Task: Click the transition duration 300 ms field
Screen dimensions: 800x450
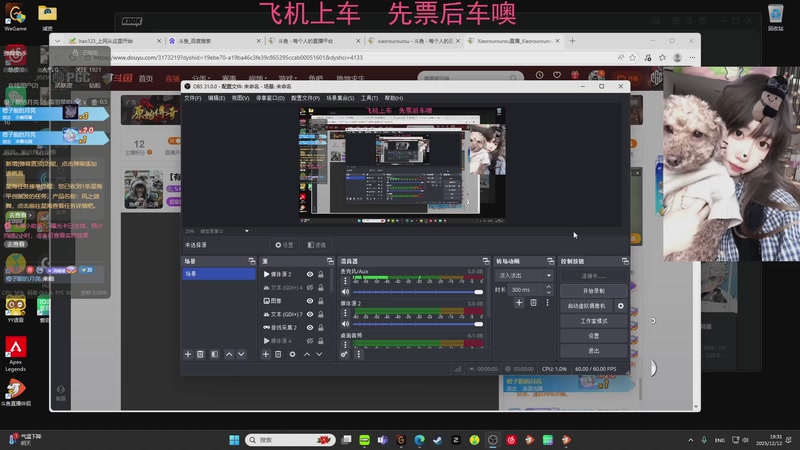Action: click(x=526, y=290)
